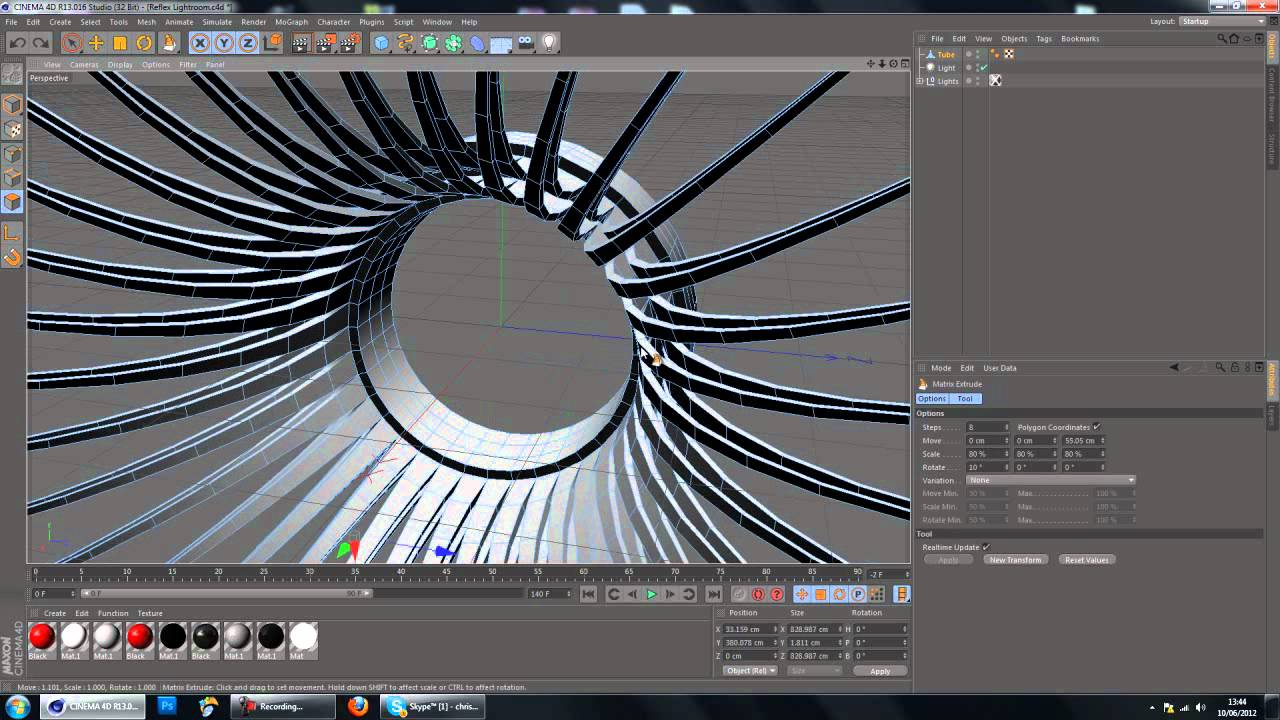Switch to Polygons mode icon
The width and height of the screenshot is (1280, 720).
(x=13, y=202)
